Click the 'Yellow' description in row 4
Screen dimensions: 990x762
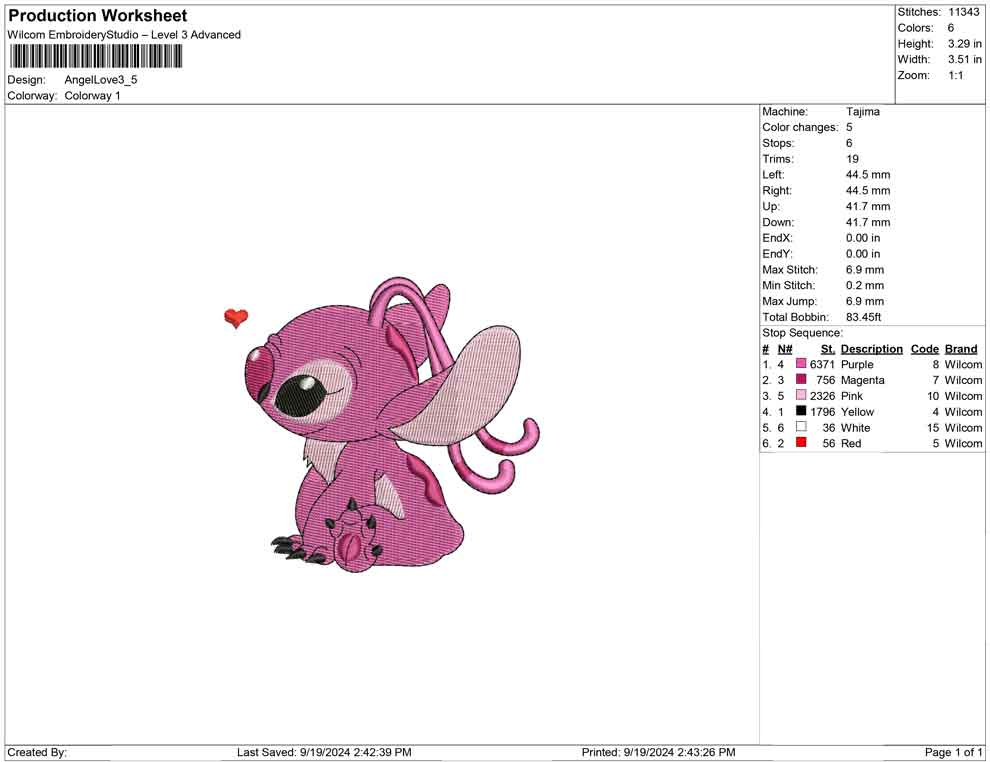(x=857, y=412)
